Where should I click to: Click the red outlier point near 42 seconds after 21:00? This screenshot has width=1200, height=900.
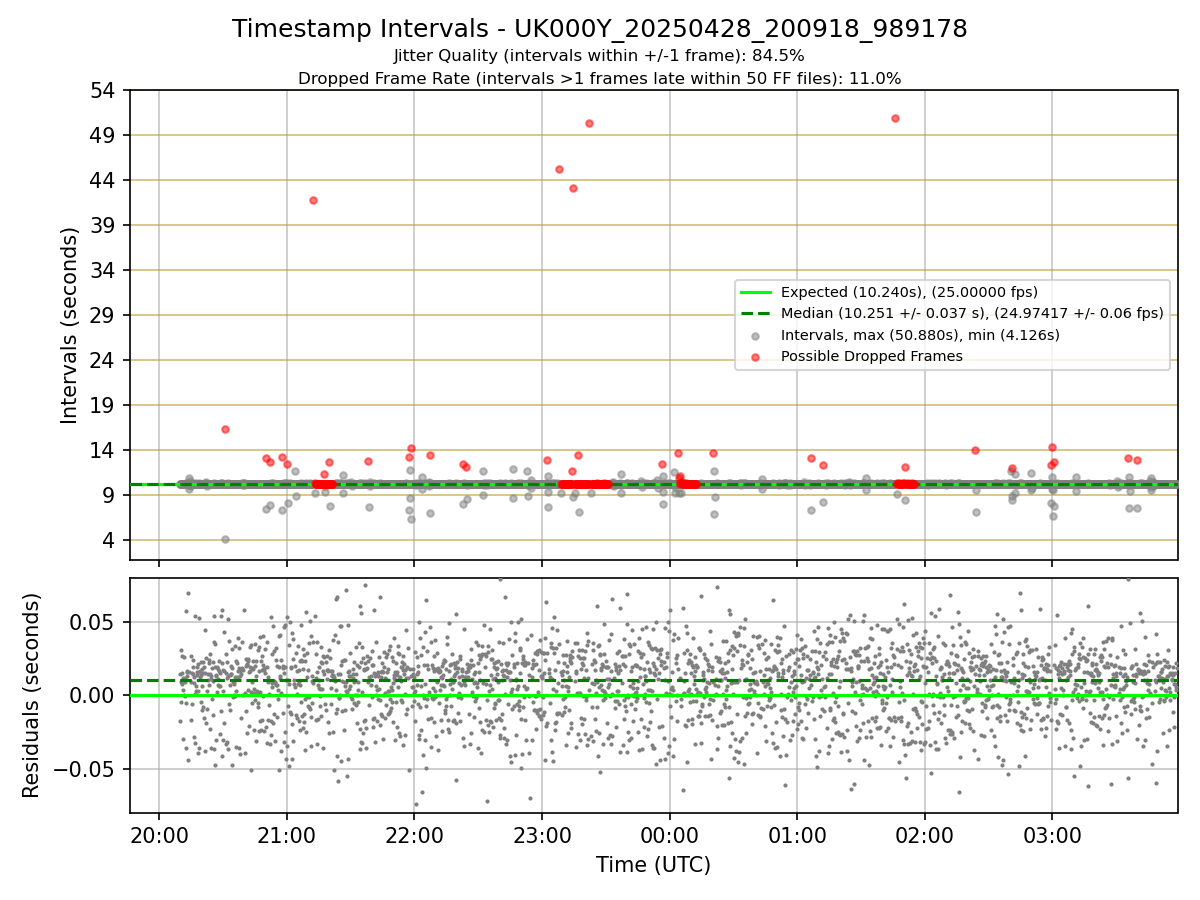pyautogui.click(x=313, y=200)
